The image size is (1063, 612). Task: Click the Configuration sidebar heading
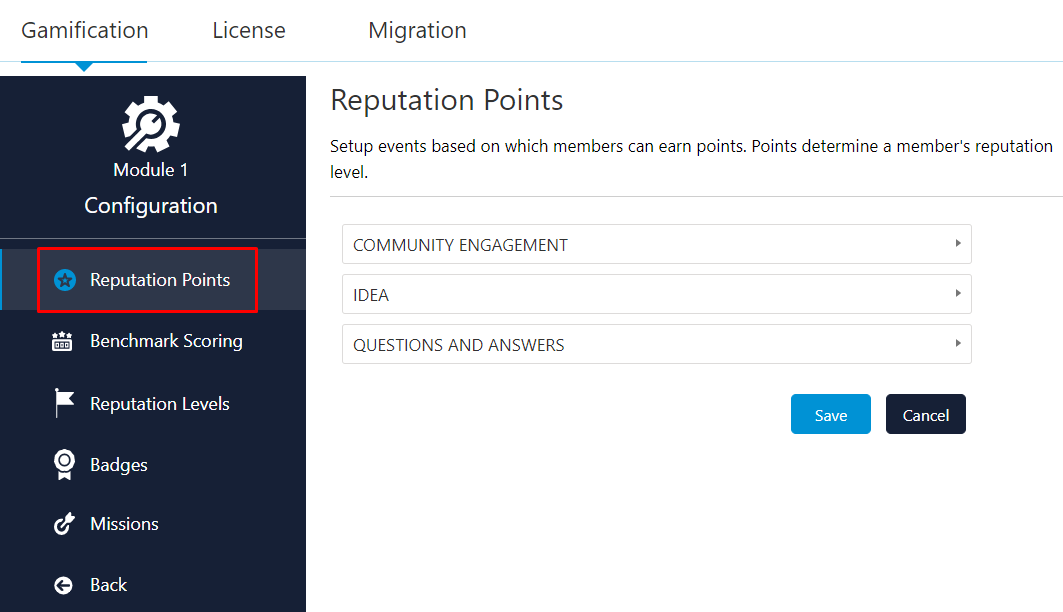[151, 206]
